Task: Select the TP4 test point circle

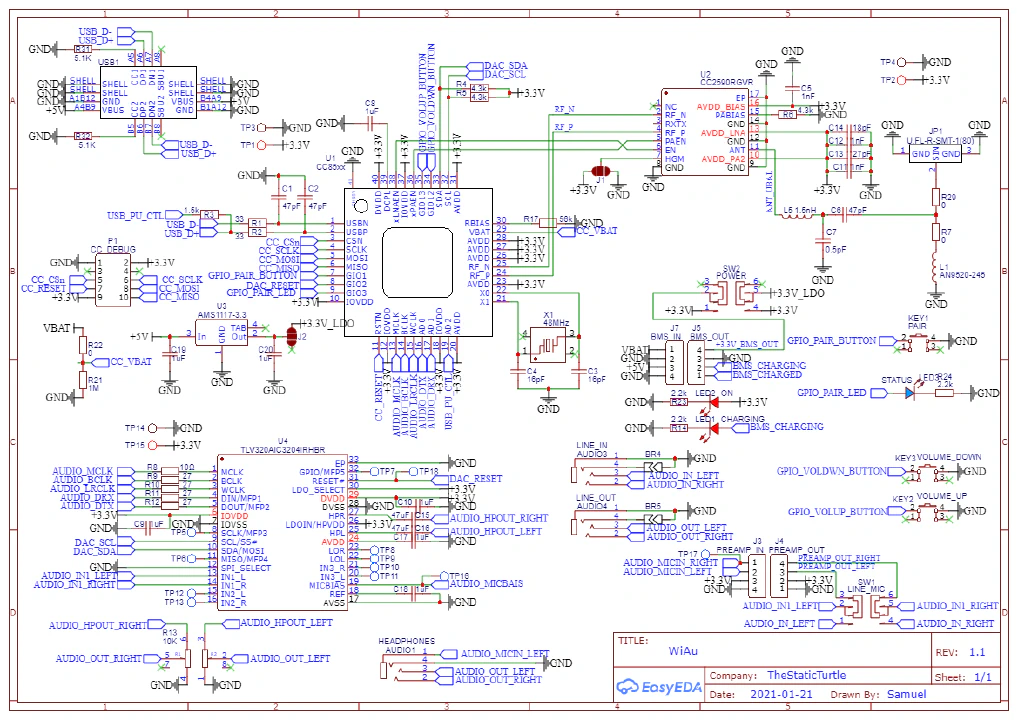Action: [x=901, y=62]
